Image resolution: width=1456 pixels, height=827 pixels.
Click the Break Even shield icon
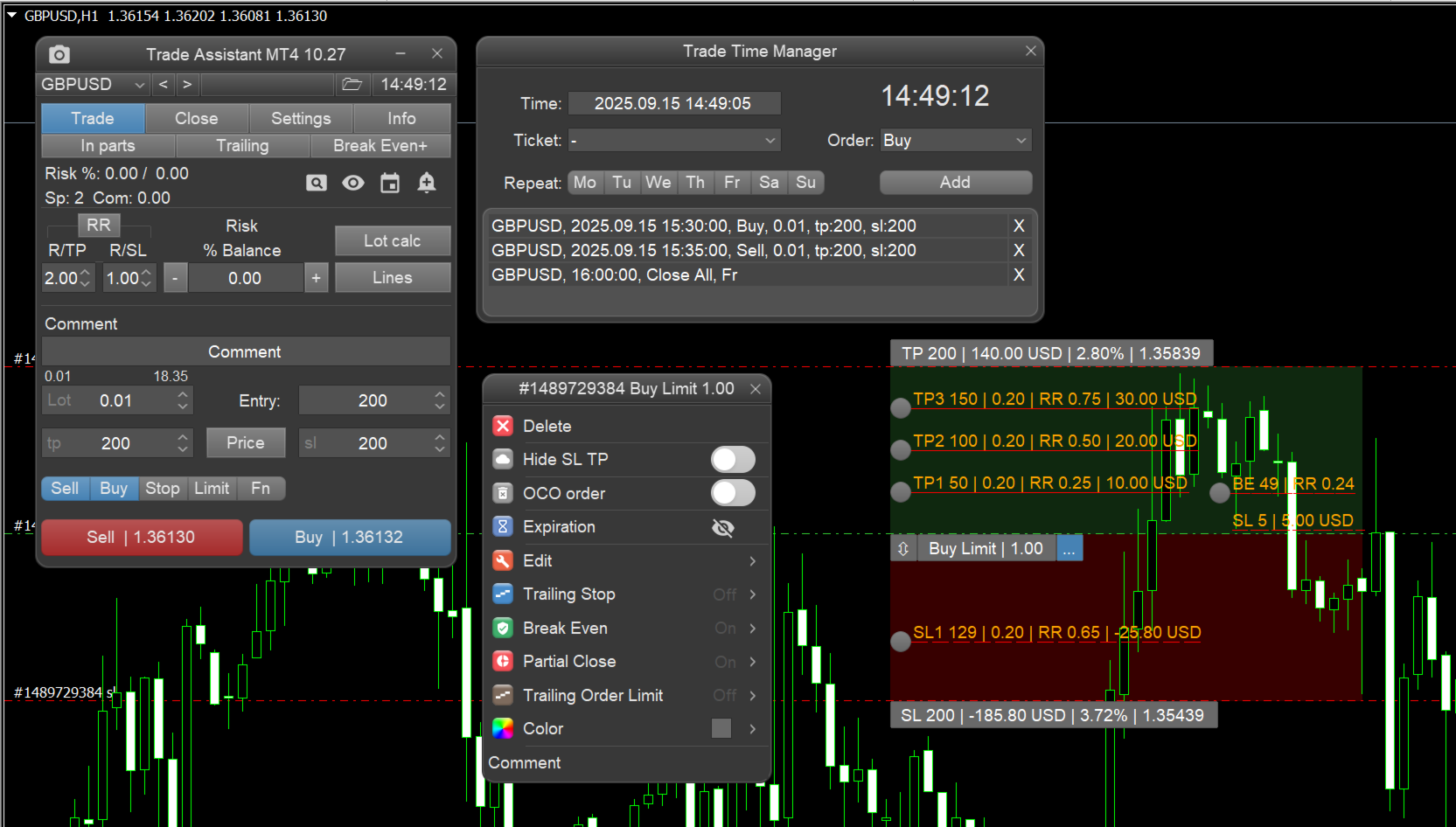[x=503, y=628]
